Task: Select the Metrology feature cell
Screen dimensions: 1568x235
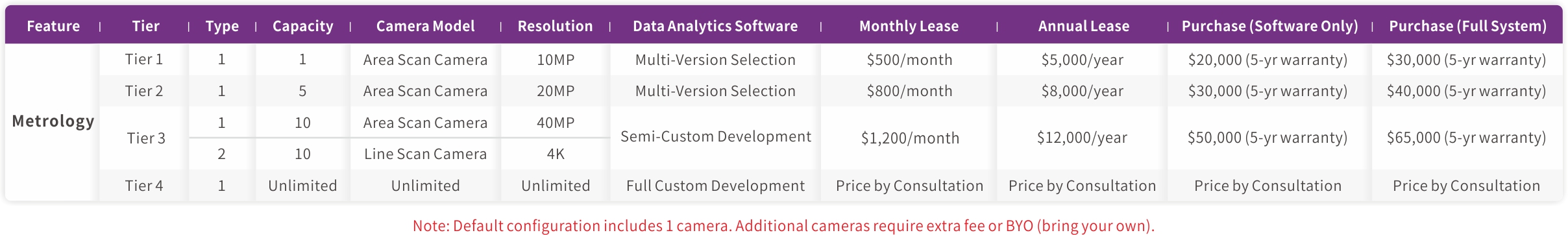Action: [53, 121]
